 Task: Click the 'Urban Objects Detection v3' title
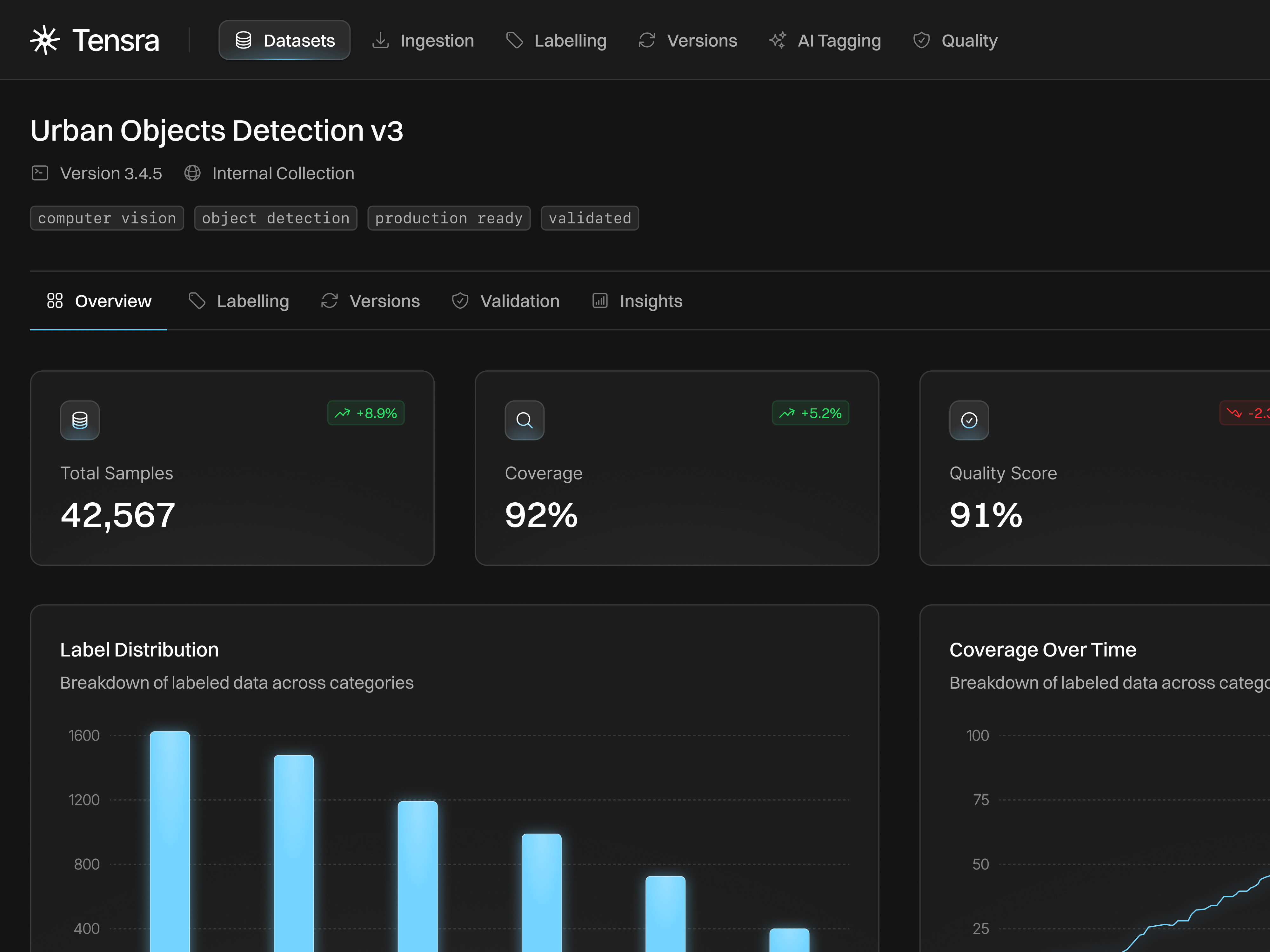[217, 131]
